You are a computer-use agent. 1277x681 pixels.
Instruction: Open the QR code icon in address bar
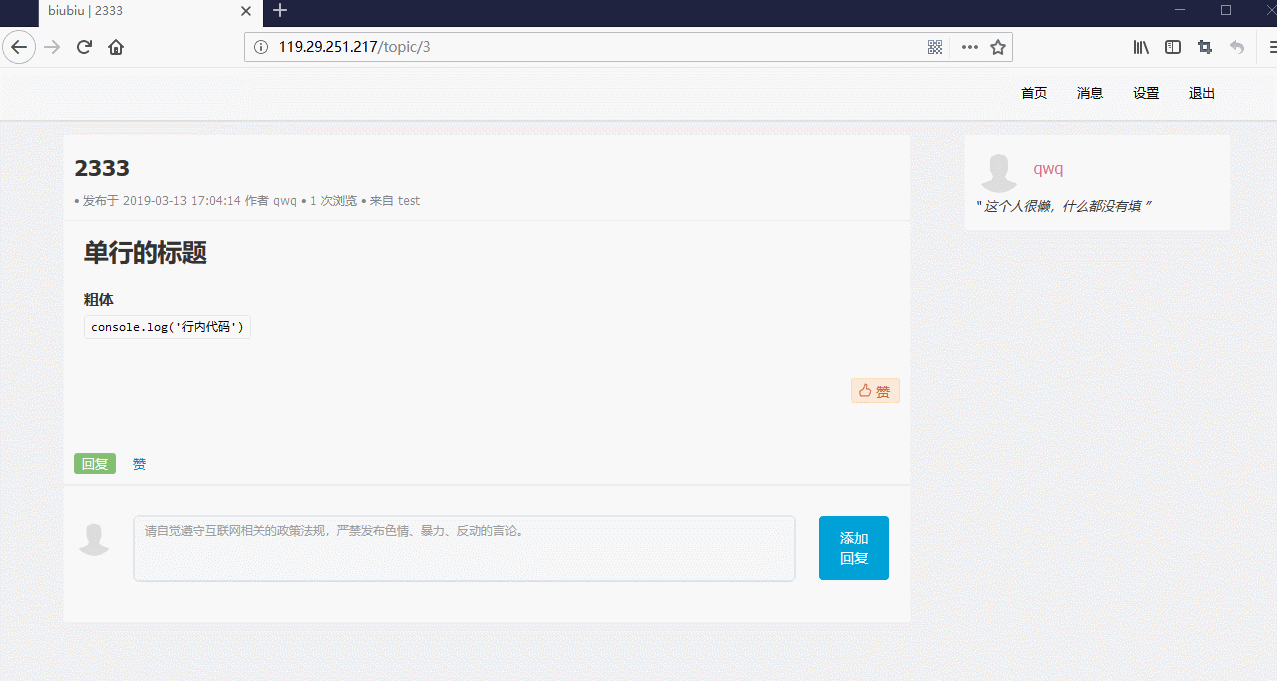935,47
